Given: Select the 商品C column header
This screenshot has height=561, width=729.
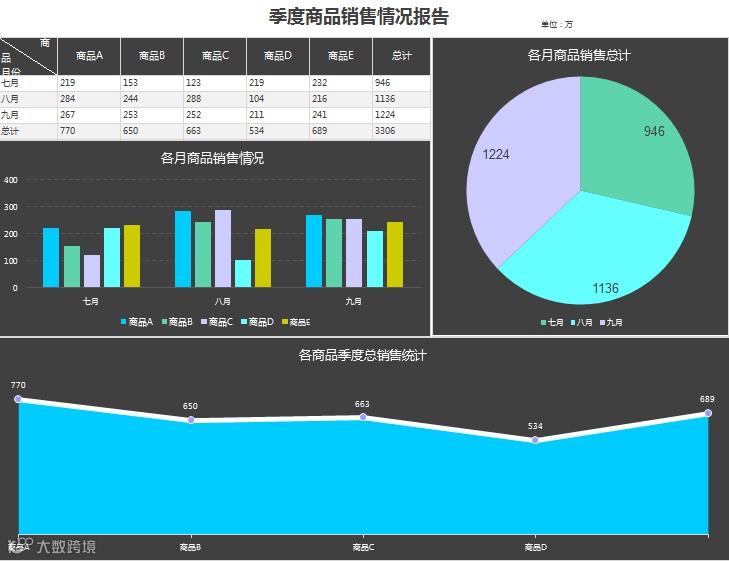Looking at the screenshot, I should 215,56.
